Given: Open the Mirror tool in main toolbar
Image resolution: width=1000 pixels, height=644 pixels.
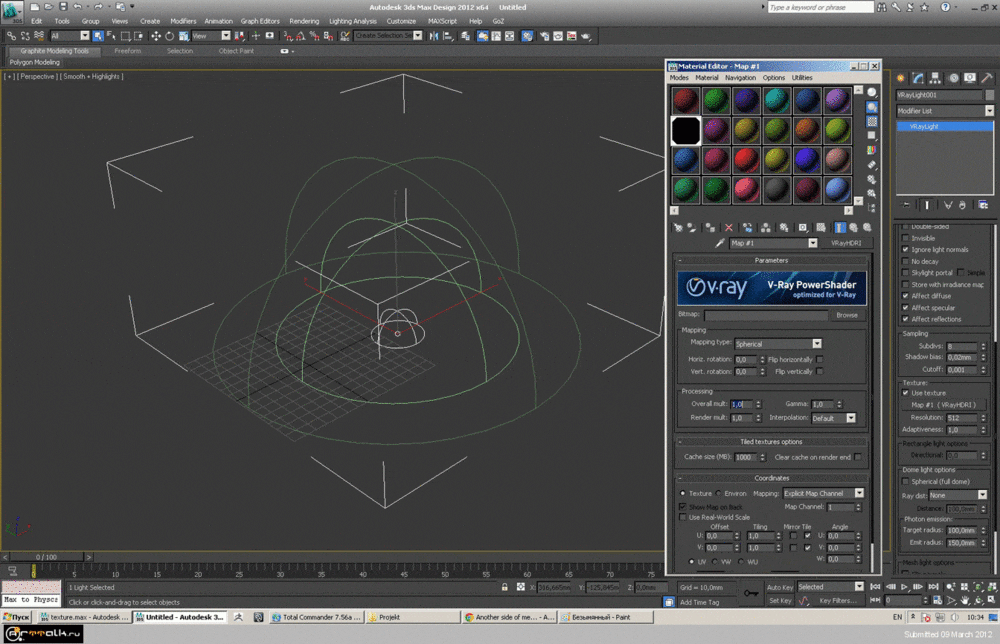Looking at the screenshot, I should (x=434, y=36).
